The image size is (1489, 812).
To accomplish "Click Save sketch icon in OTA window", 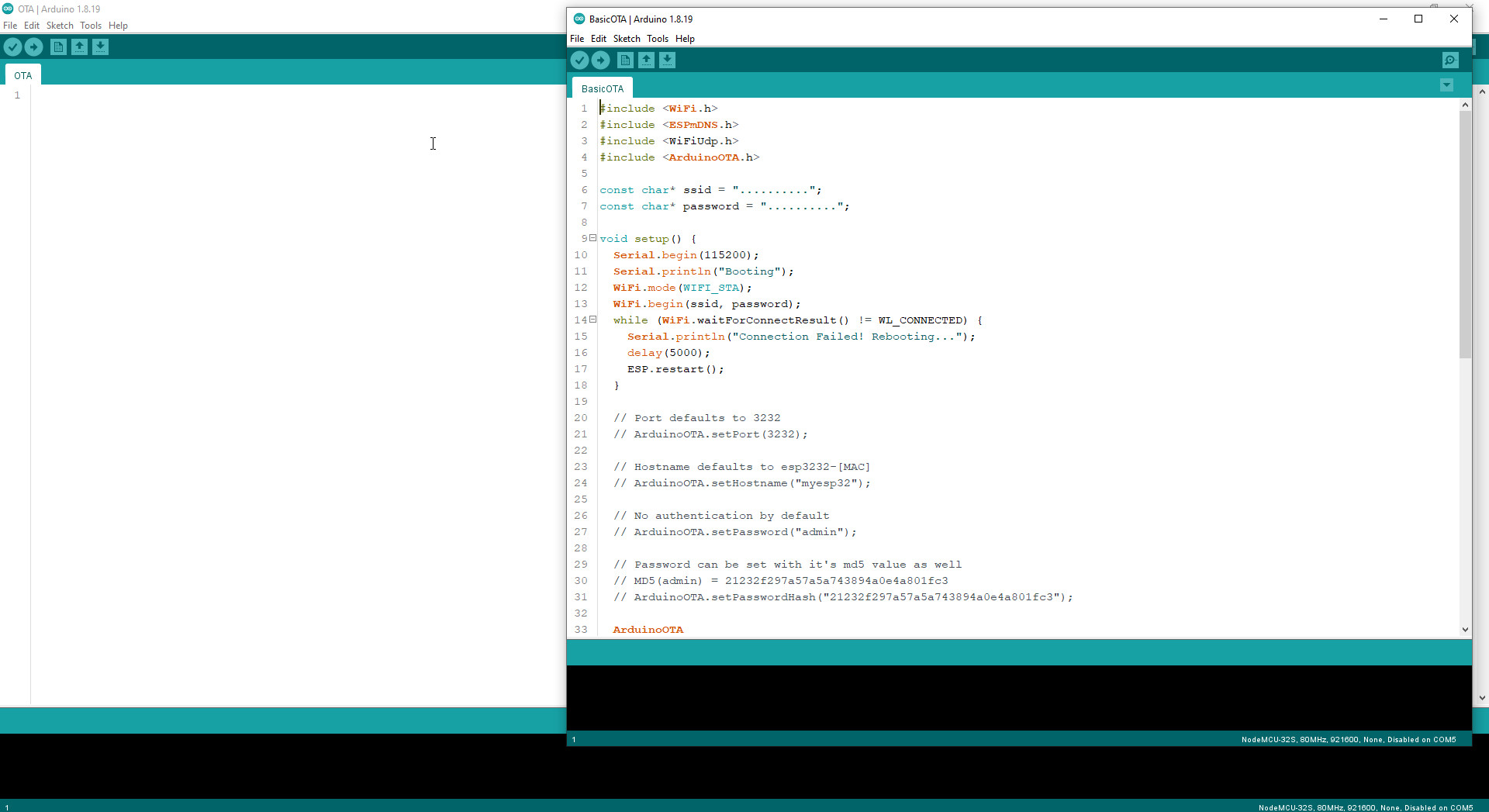I will point(100,47).
